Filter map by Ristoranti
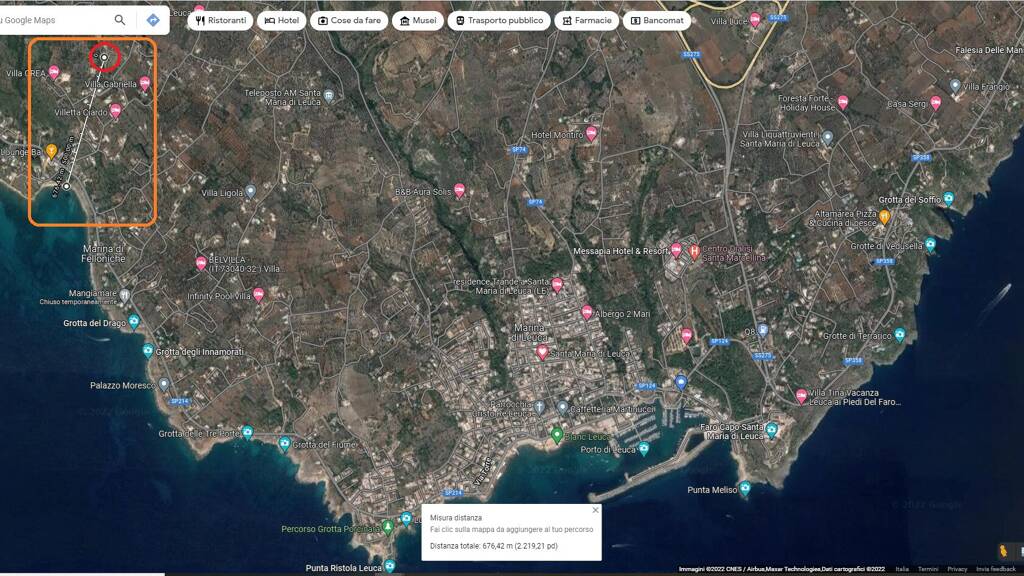 click(220, 20)
